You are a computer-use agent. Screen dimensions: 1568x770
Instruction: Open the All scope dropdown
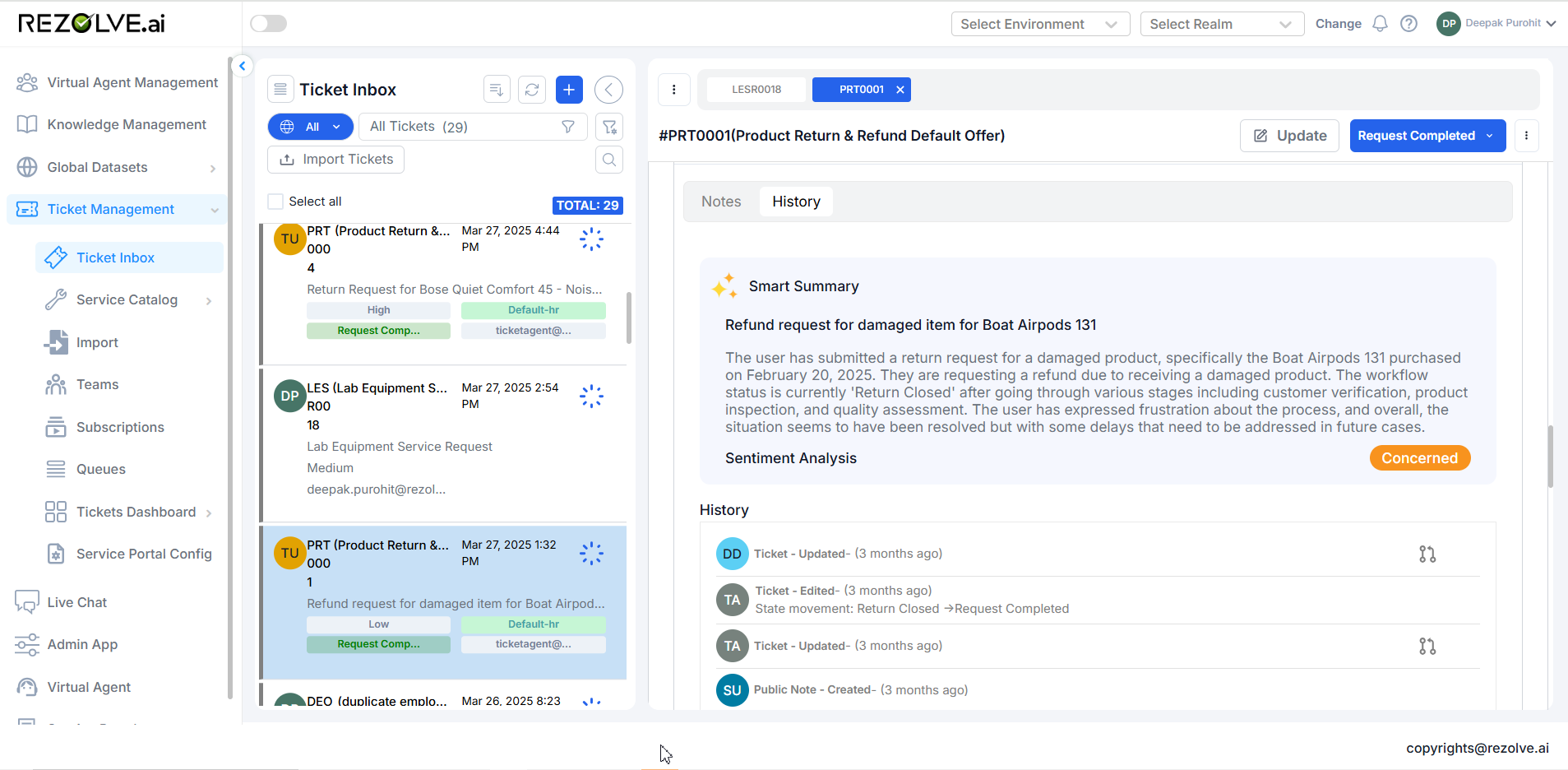pos(311,127)
